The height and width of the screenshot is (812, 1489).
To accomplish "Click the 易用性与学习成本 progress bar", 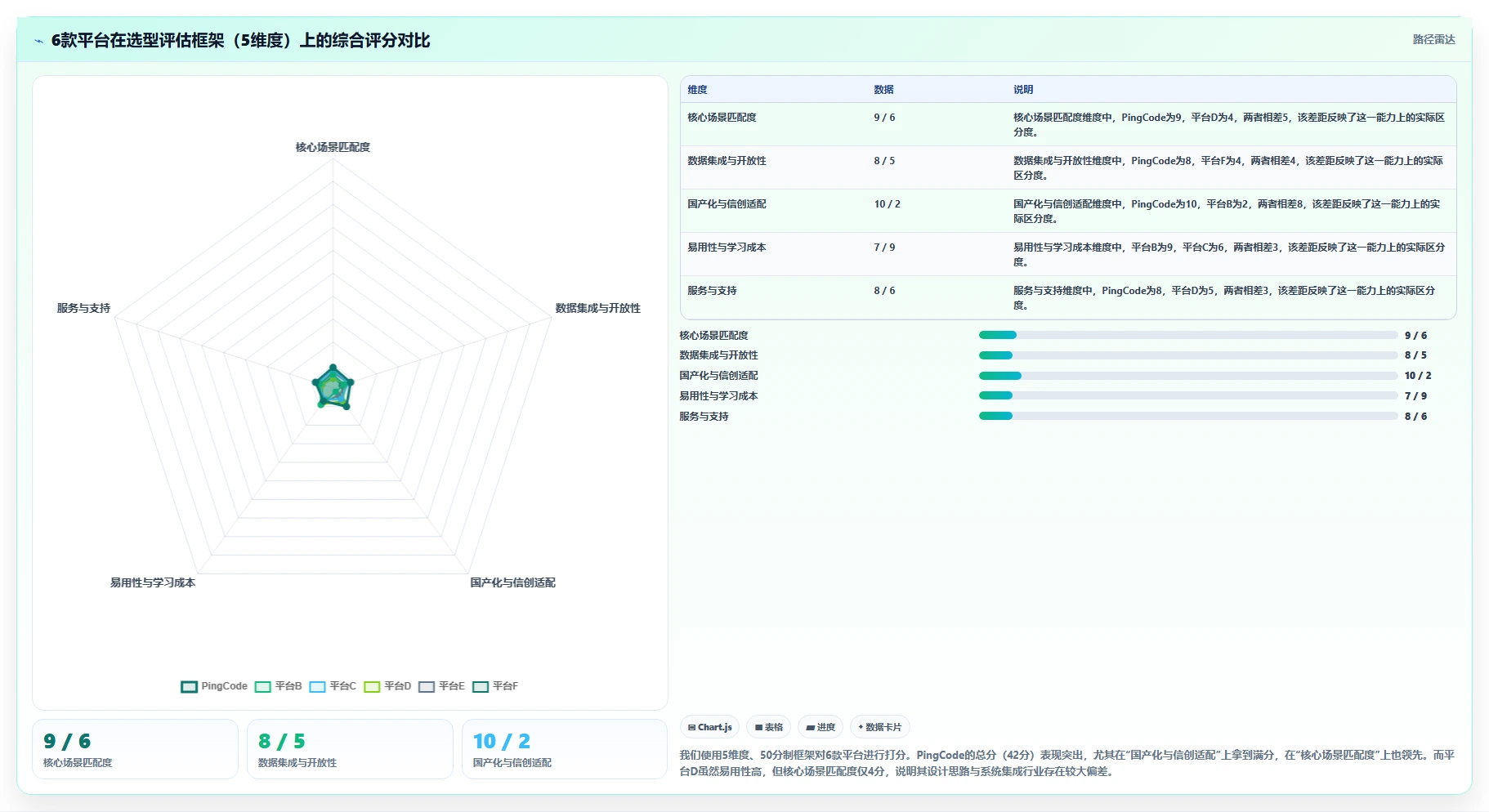I will coord(1188,395).
